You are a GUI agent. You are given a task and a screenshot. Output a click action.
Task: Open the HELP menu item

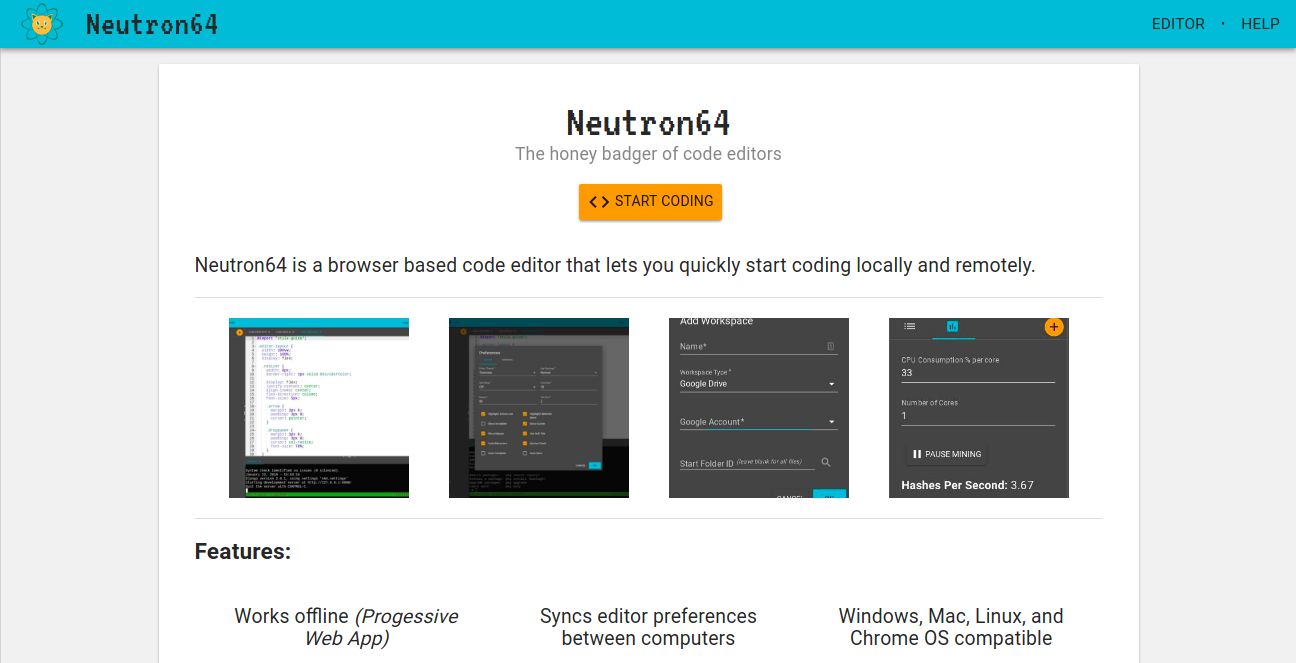pos(1260,24)
